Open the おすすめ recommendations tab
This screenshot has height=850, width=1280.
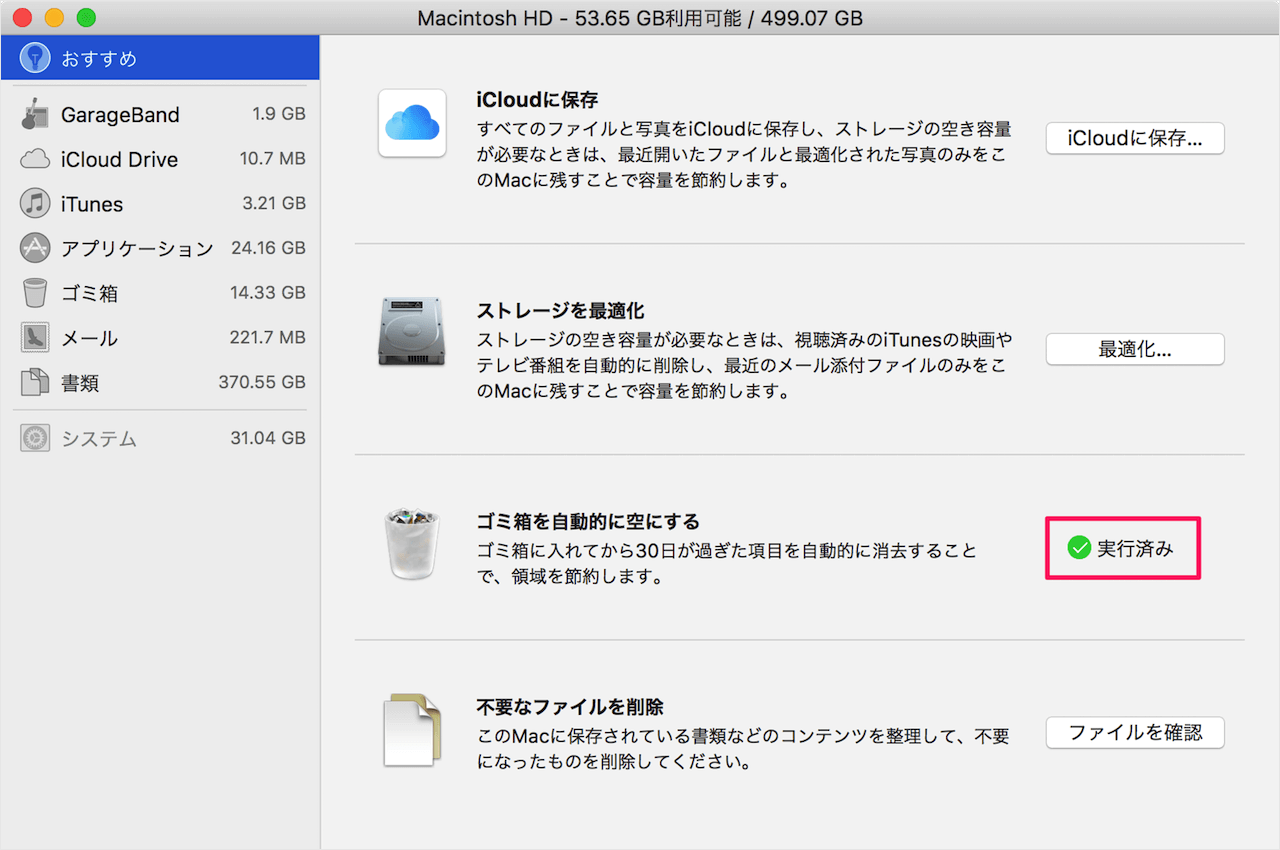coord(160,58)
